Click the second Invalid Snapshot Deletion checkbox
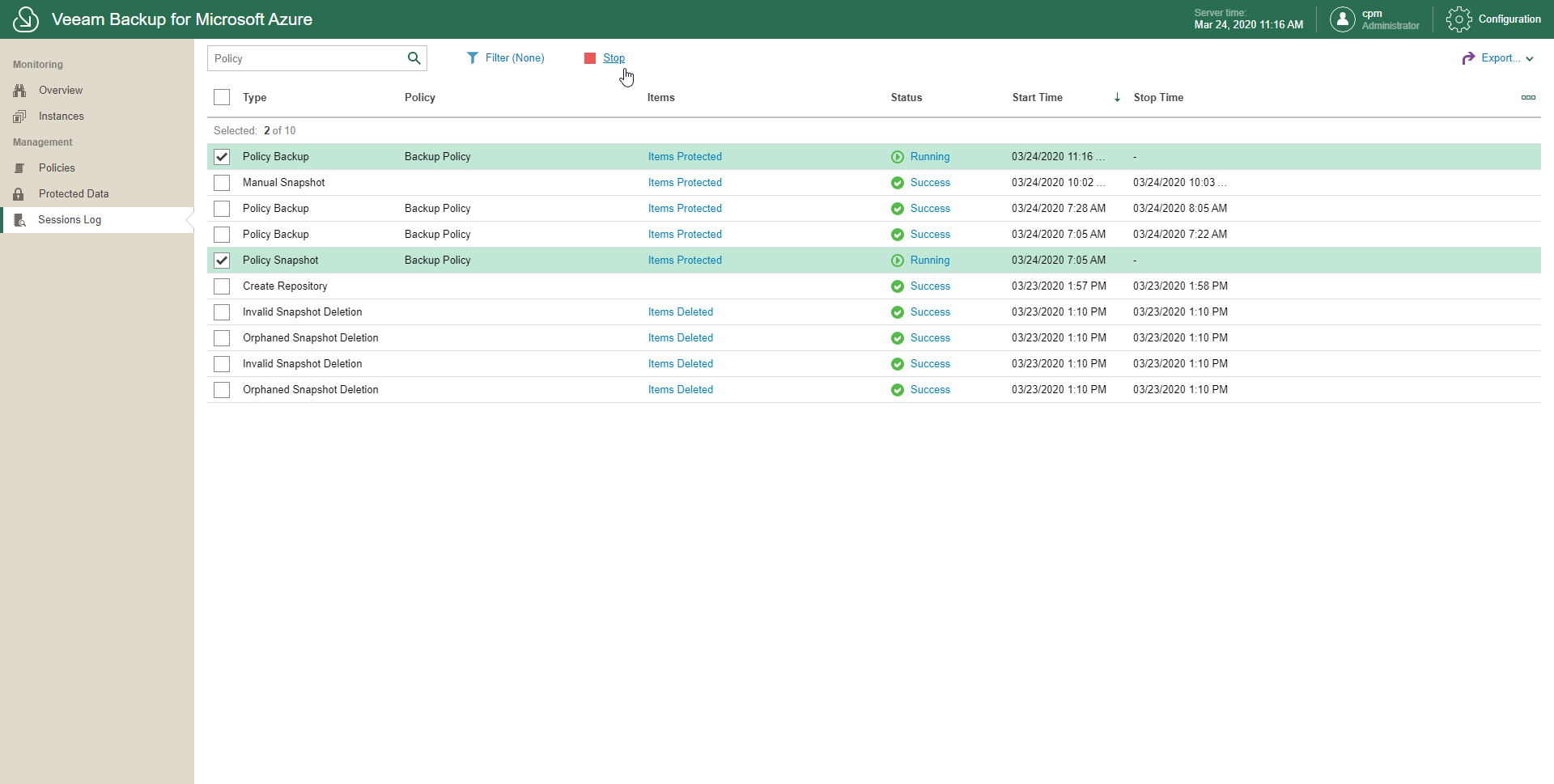This screenshot has width=1554, height=784. pos(222,364)
